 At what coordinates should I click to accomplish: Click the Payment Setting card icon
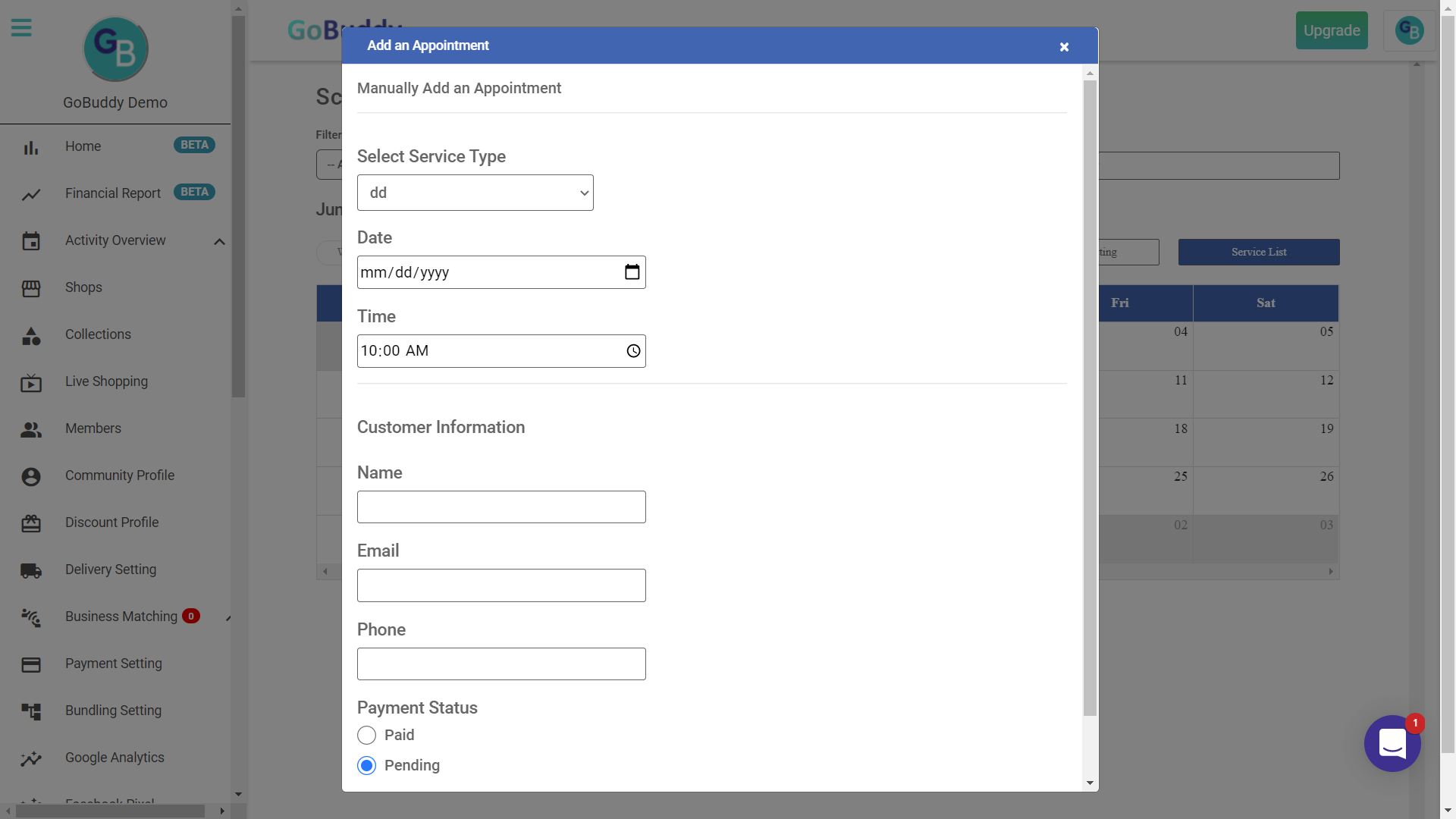point(31,664)
